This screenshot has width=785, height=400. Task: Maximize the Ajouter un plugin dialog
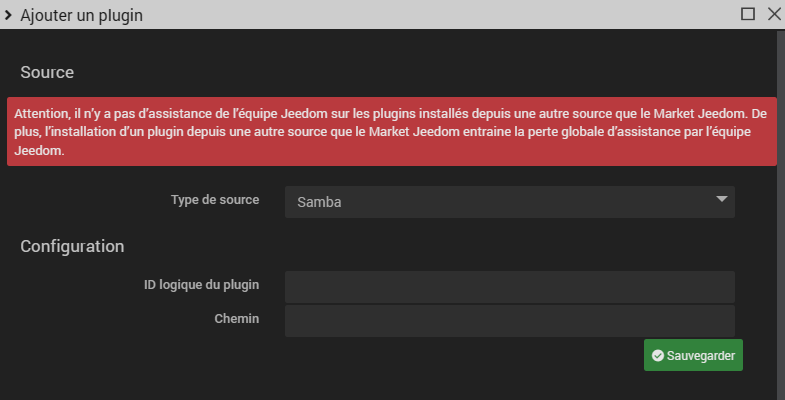coord(748,14)
